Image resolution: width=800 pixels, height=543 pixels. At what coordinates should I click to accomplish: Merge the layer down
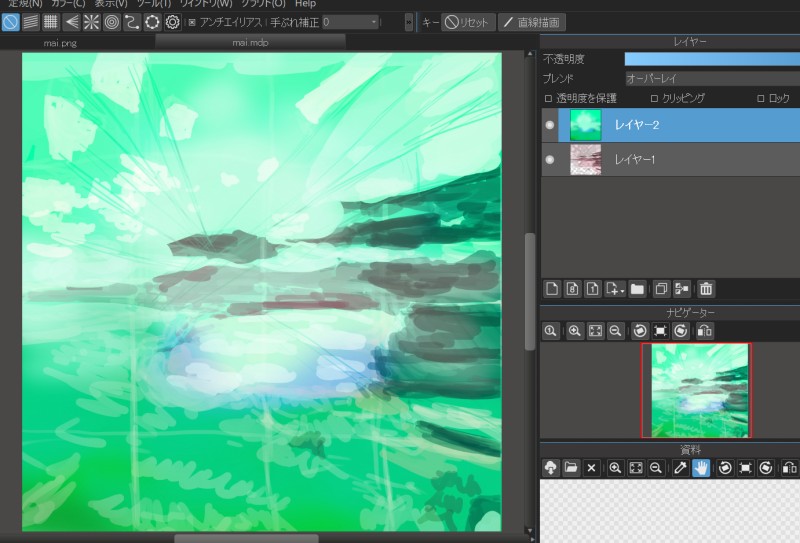[682, 289]
